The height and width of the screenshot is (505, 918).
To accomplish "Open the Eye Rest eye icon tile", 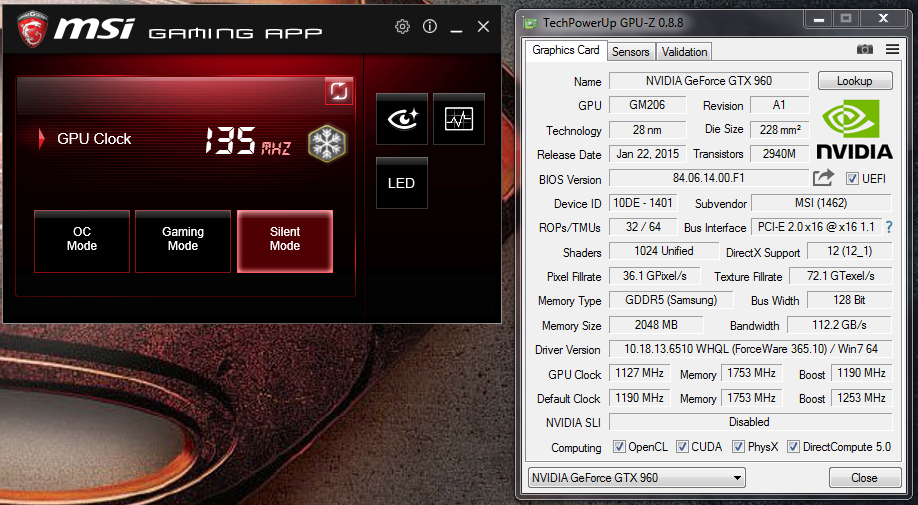I will coord(402,119).
